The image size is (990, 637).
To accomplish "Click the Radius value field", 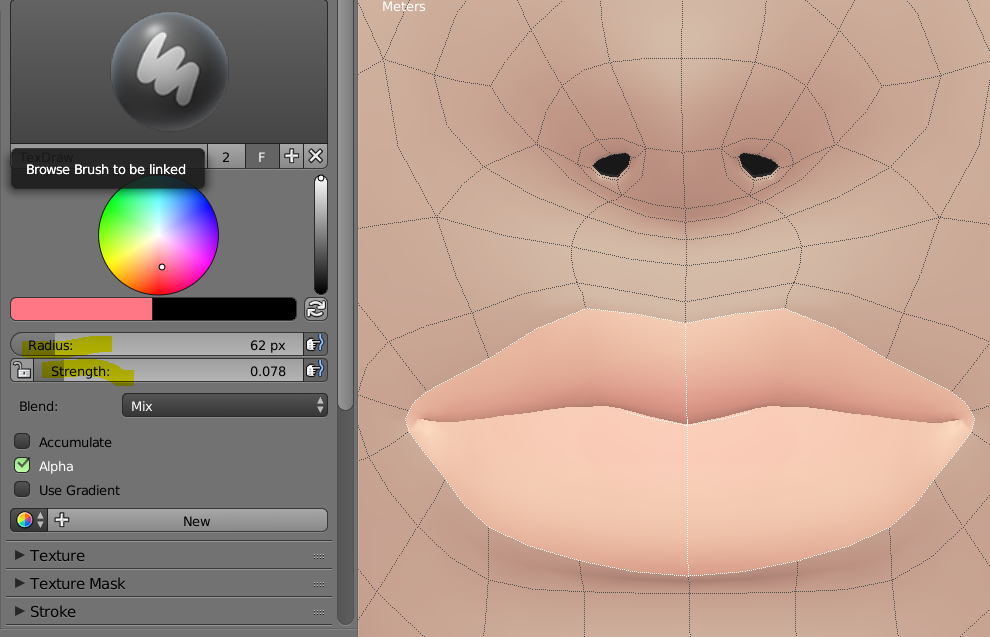I will [x=157, y=345].
